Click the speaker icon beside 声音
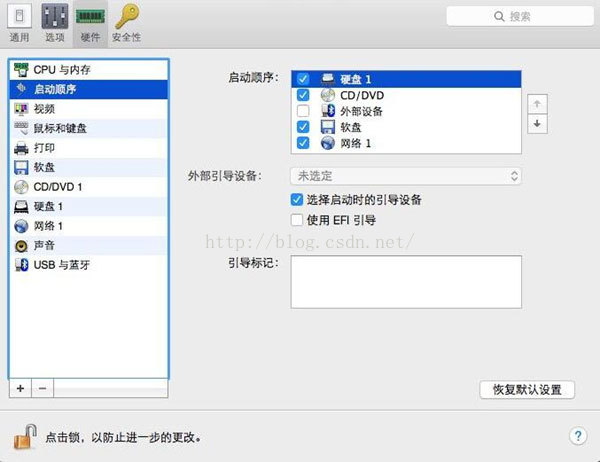 tap(21, 246)
